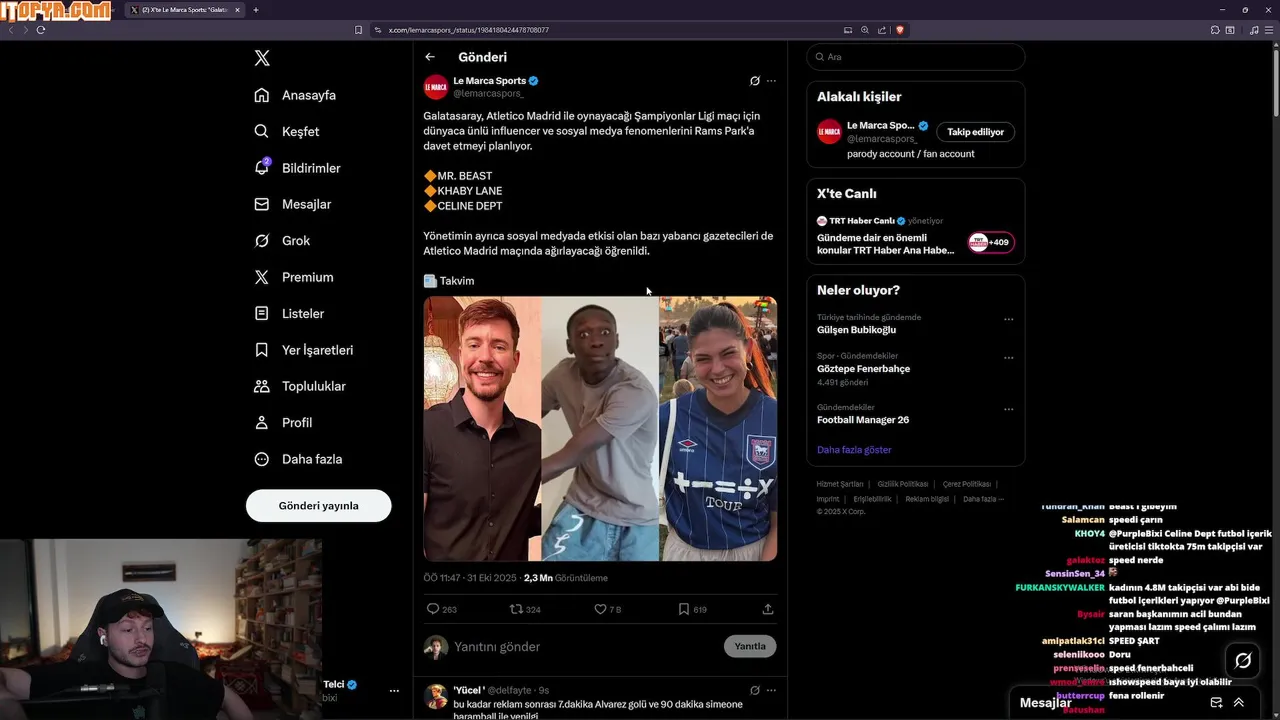Expand the Mesajlar panel with double chevron
The width and height of the screenshot is (1280, 720).
(1239, 703)
